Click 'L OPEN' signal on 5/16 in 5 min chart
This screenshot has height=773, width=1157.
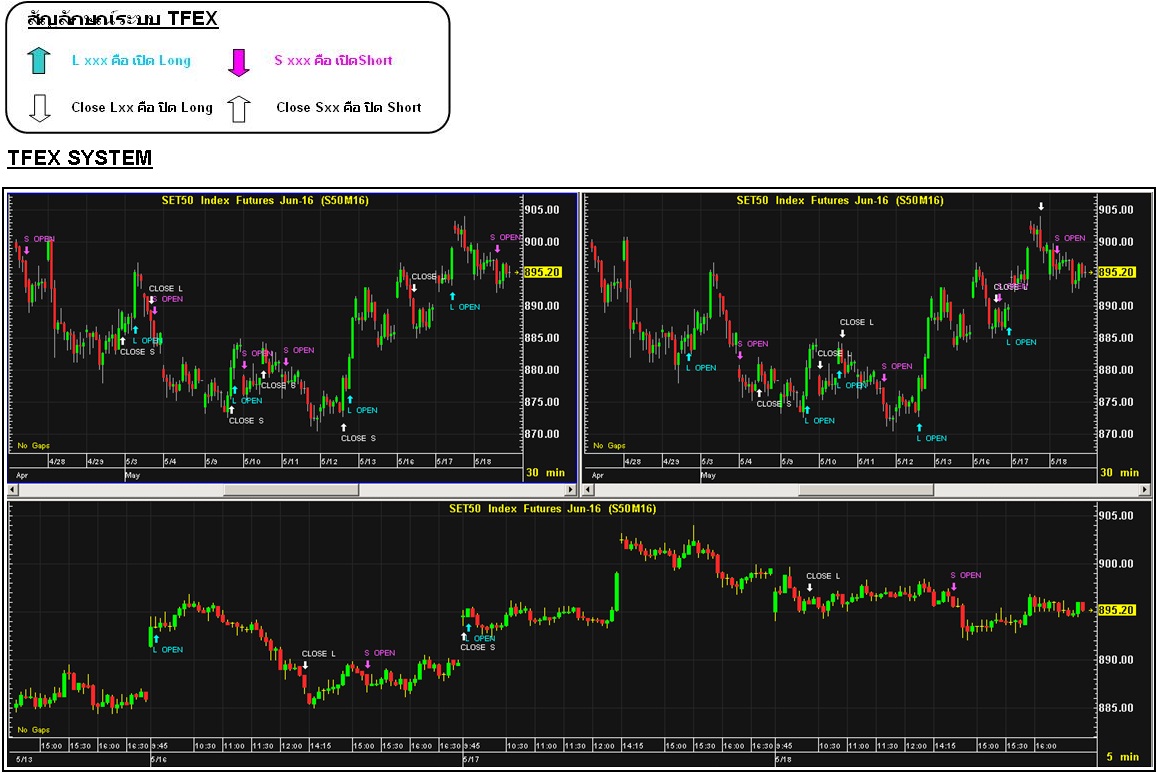click(167, 650)
